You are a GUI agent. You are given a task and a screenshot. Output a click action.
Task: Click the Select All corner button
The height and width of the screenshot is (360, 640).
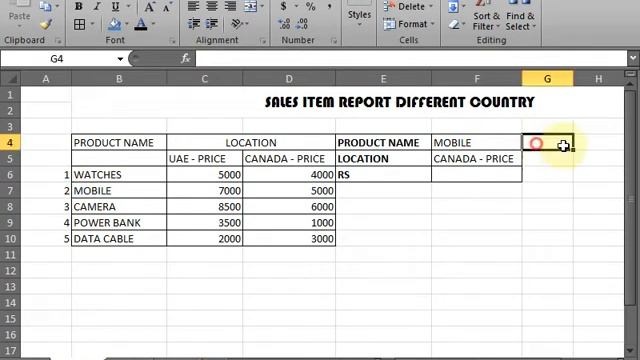[11, 78]
